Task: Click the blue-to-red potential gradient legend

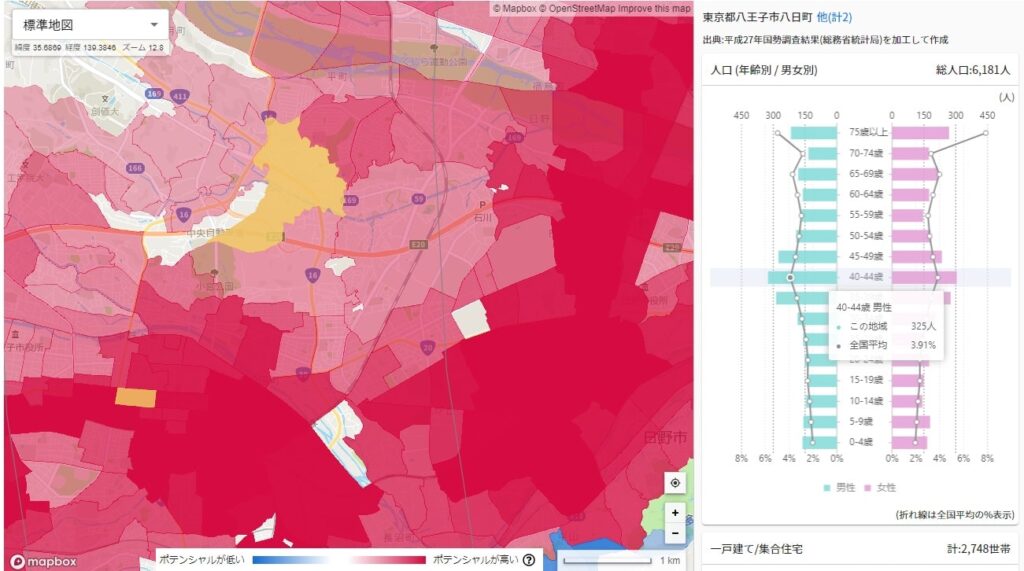Action: tap(338, 560)
